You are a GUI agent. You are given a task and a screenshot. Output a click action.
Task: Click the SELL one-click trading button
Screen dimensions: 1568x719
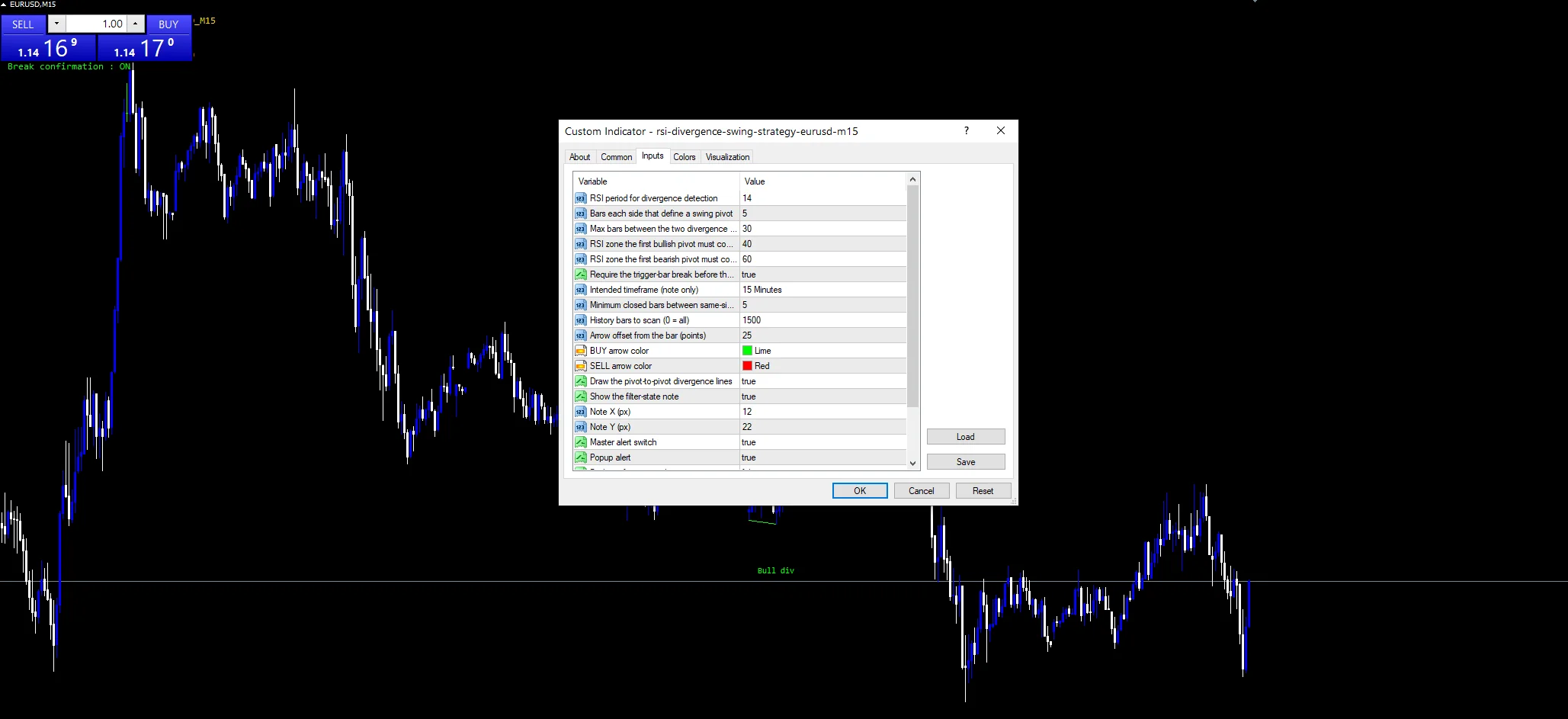23,24
